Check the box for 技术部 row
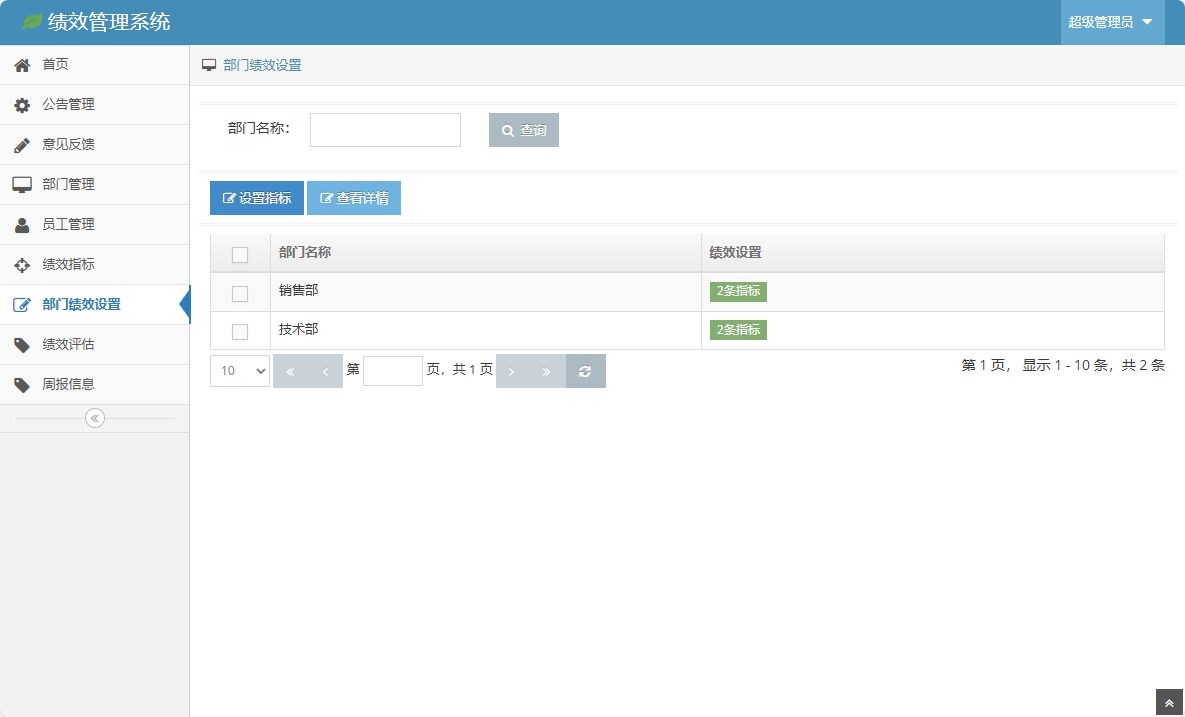Screen dimensions: 1185x717 [240, 331]
